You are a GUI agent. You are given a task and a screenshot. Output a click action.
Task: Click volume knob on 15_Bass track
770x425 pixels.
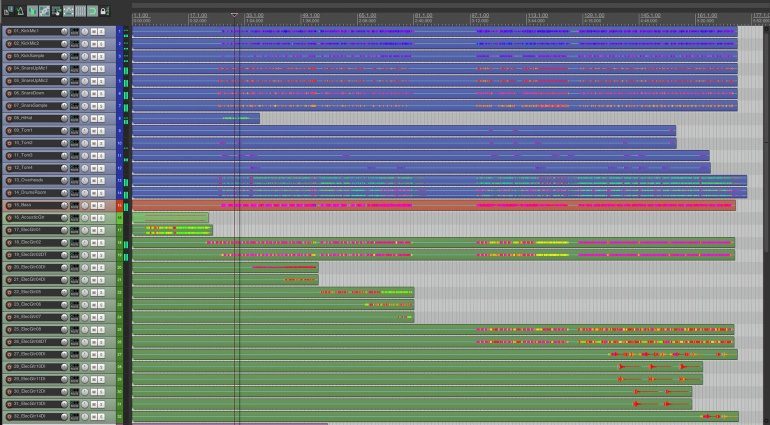[x=64, y=205]
